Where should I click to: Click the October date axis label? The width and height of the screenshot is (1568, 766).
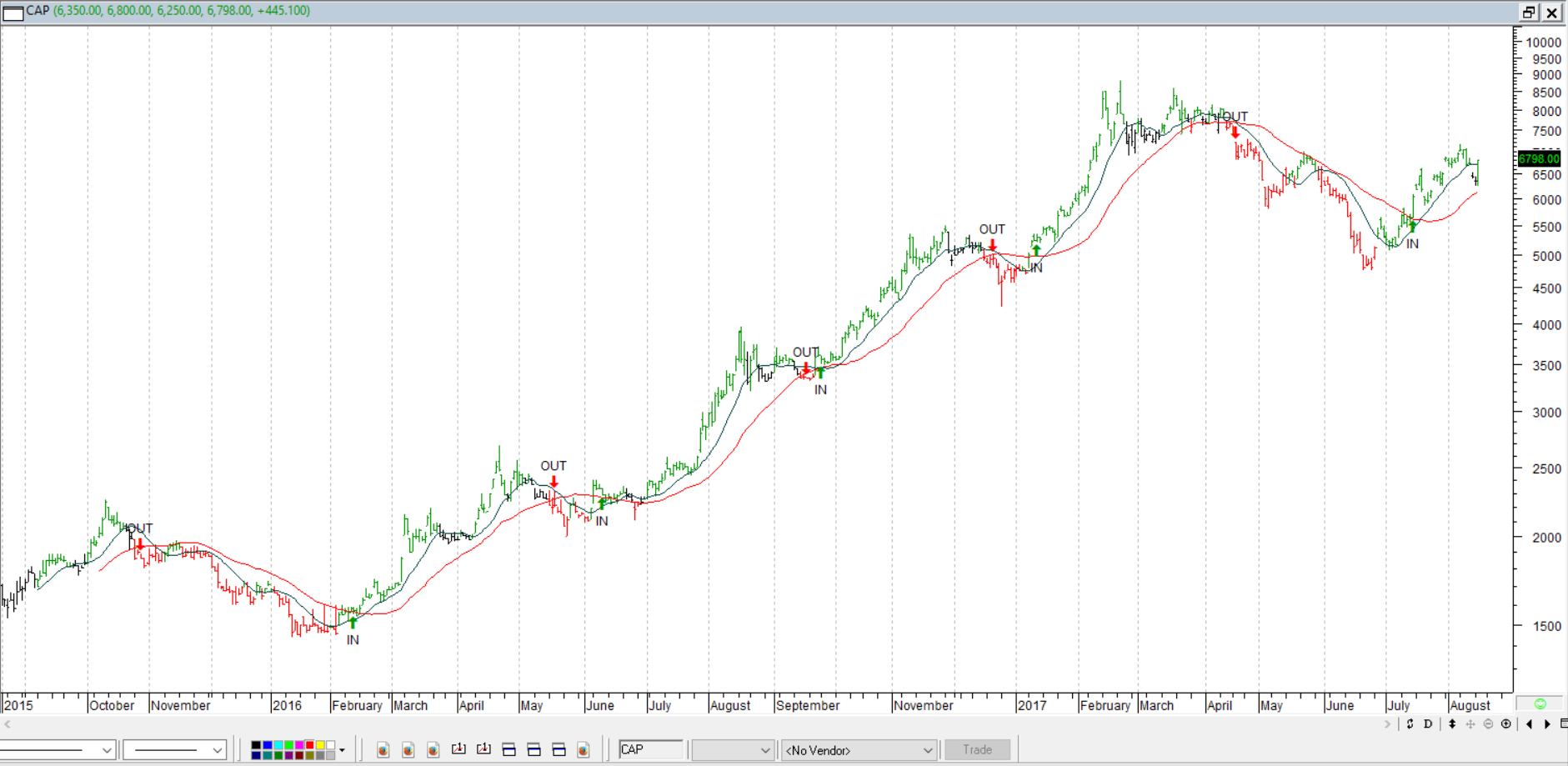[112, 705]
